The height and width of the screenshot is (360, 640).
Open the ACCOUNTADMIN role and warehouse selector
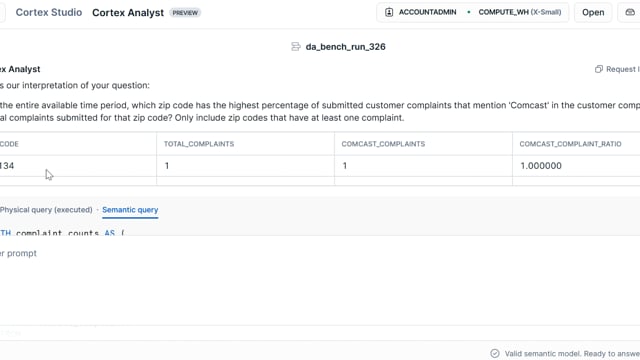pos(472,12)
